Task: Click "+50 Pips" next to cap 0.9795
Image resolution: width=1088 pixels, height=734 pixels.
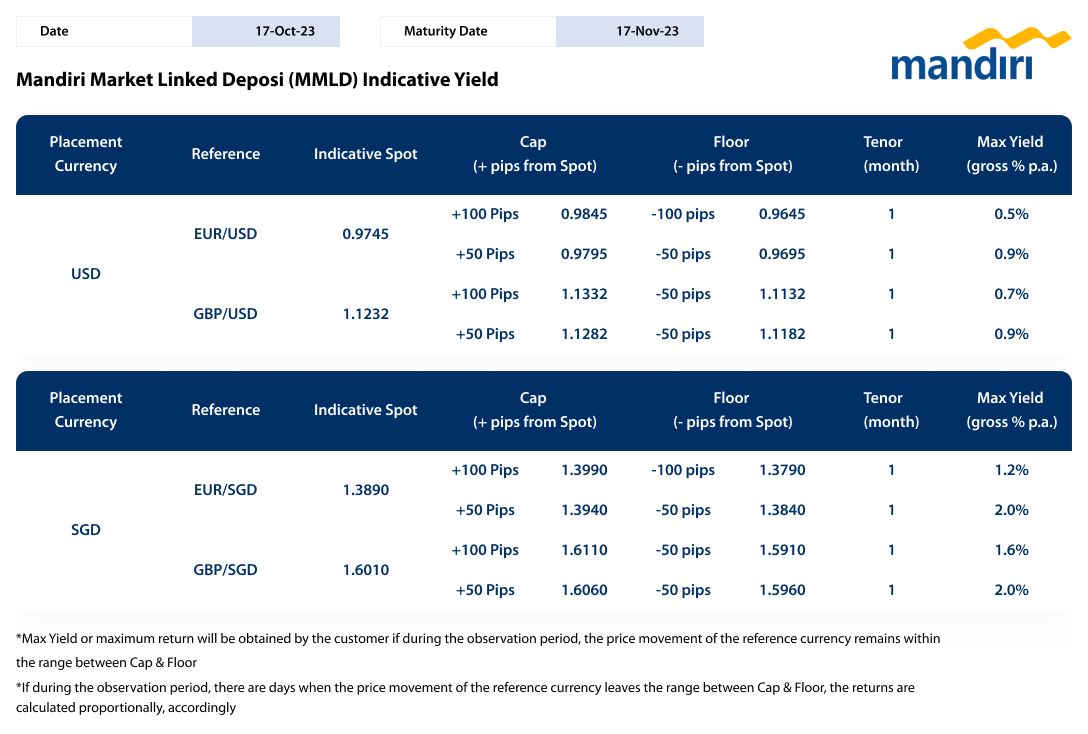Action: (485, 255)
